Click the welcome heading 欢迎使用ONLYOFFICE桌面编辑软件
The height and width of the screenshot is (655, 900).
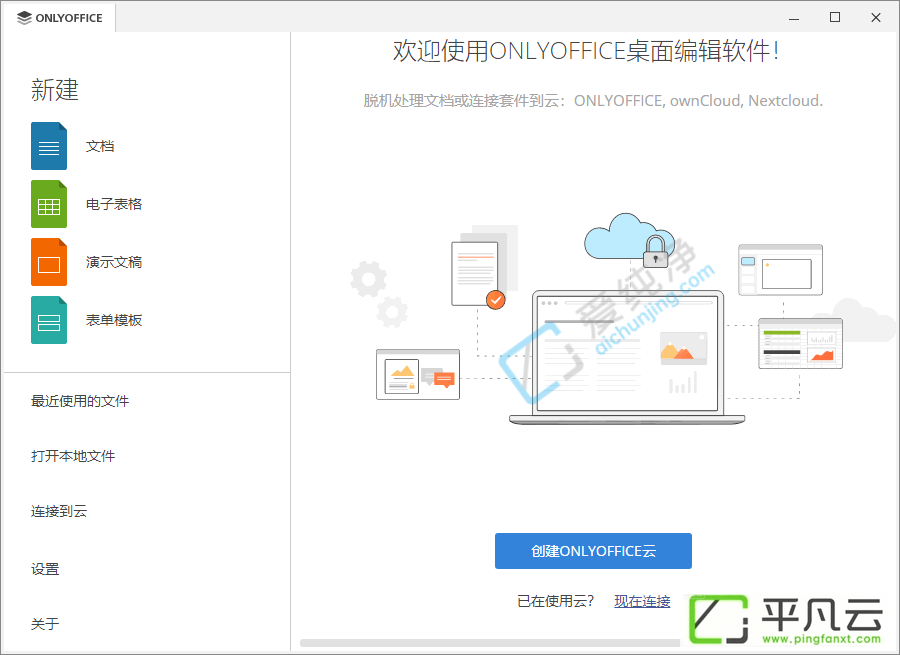point(586,51)
